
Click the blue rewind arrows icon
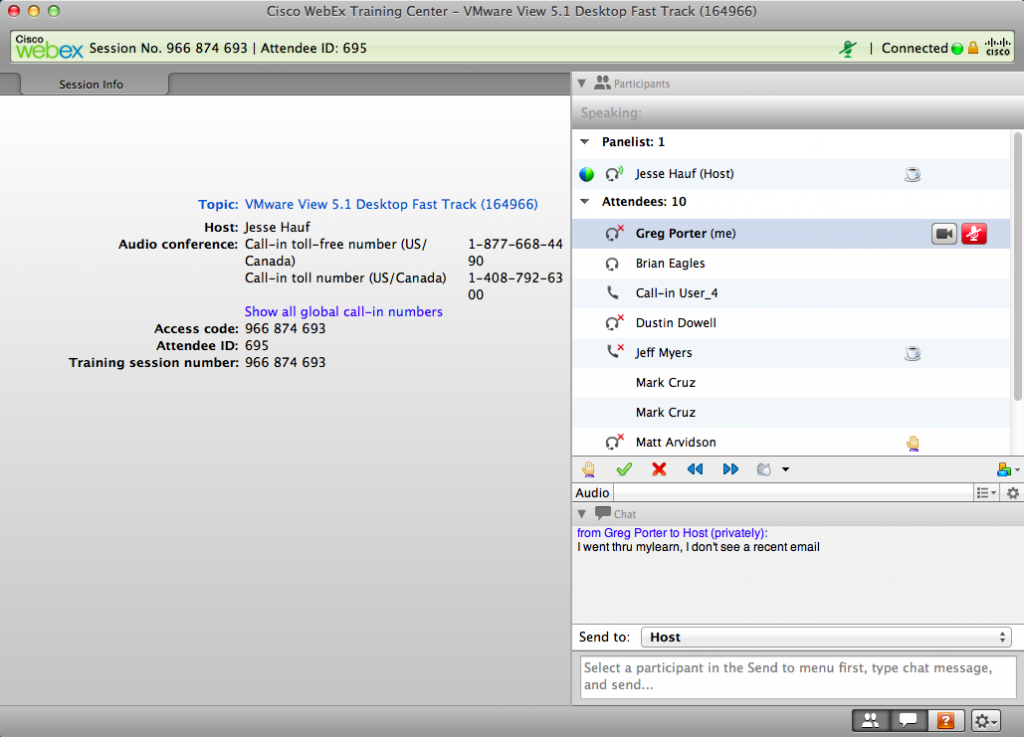(x=695, y=468)
